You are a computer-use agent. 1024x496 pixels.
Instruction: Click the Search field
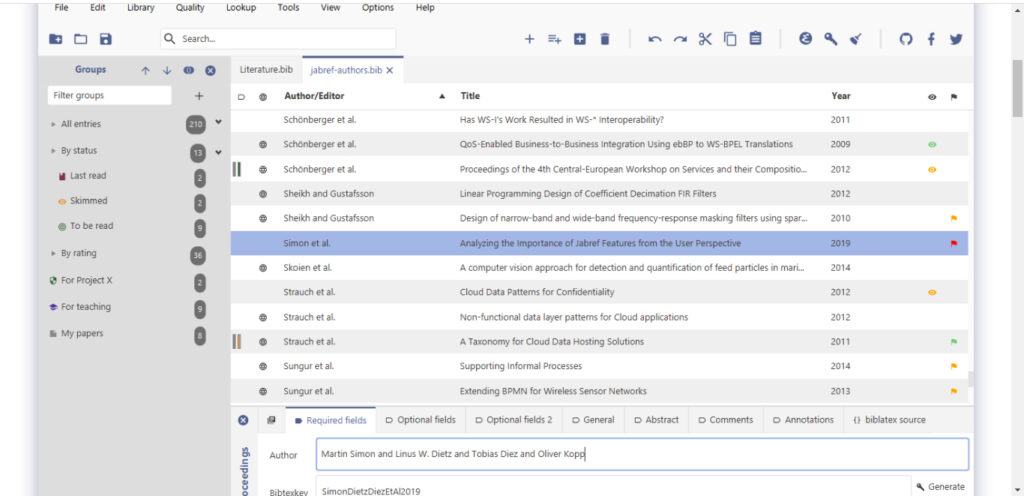pyautogui.click(x=278, y=39)
